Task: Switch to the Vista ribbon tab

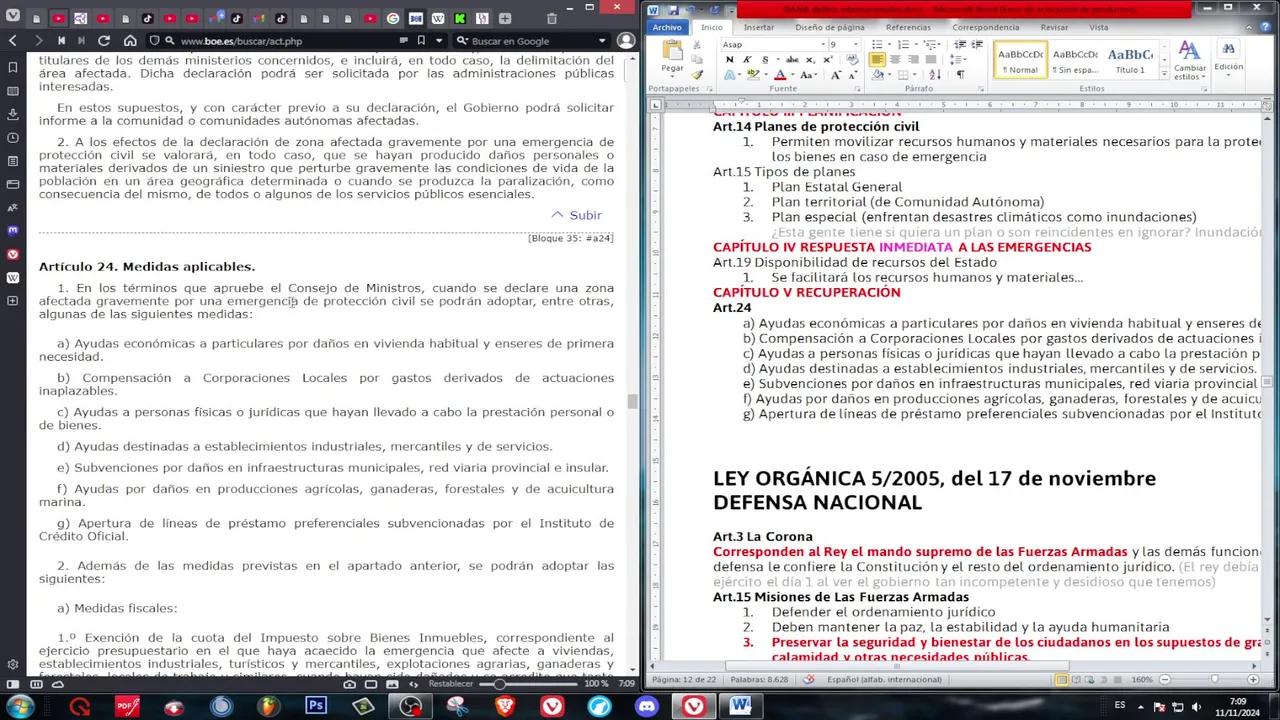Action: (x=1098, y=27)
